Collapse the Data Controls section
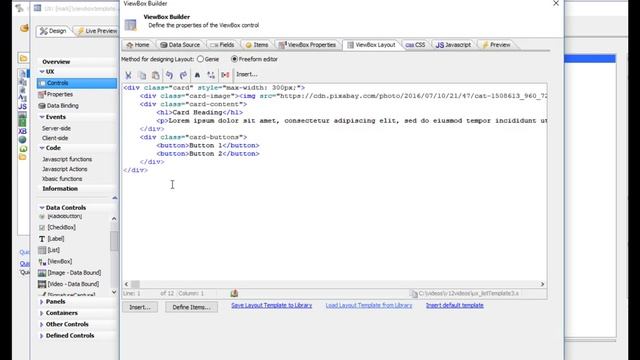The width and height of the screenshot is (640, 360). (42, 207)
